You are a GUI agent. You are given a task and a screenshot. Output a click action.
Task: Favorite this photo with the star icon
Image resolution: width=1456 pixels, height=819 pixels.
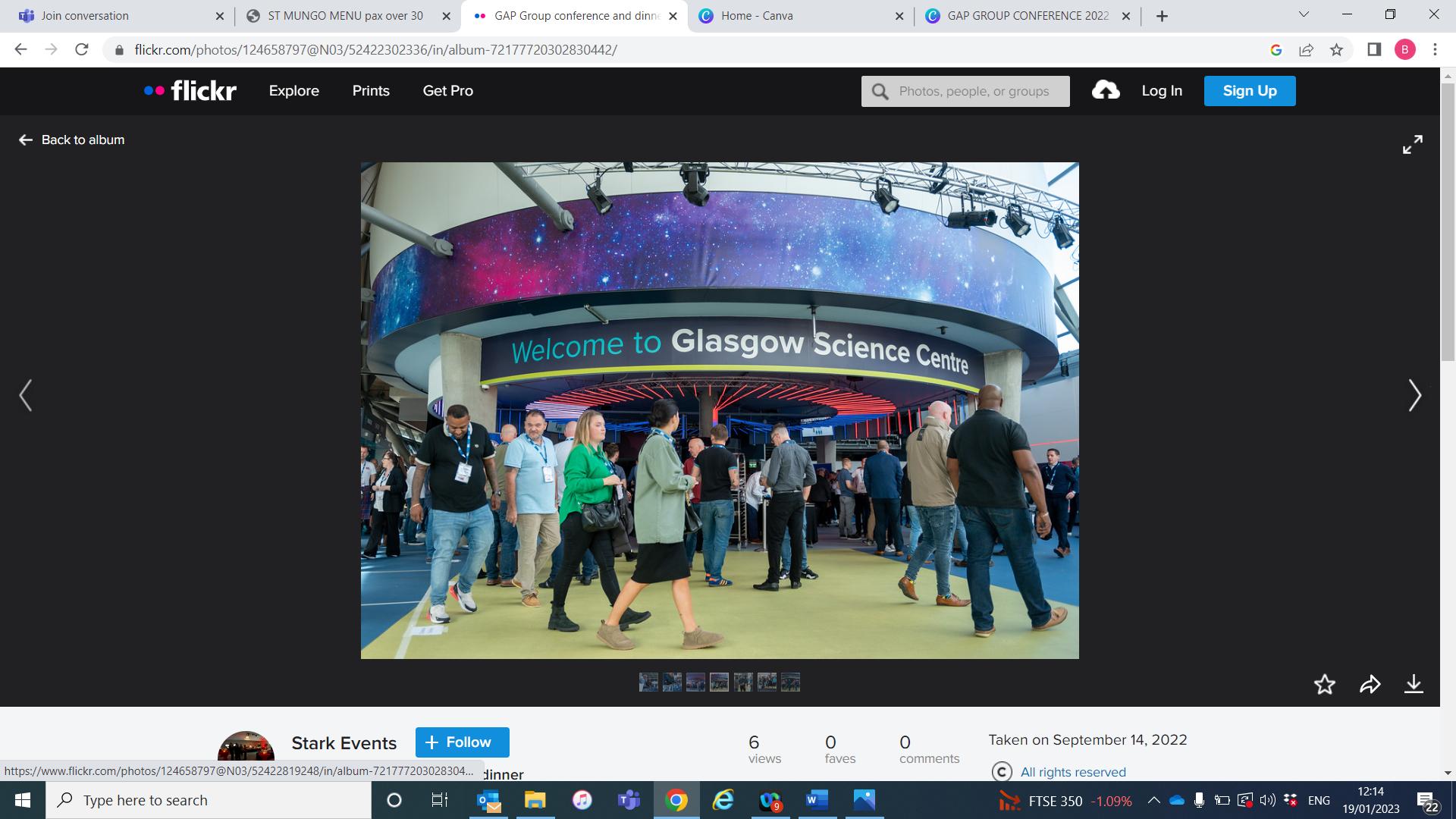1324,685
